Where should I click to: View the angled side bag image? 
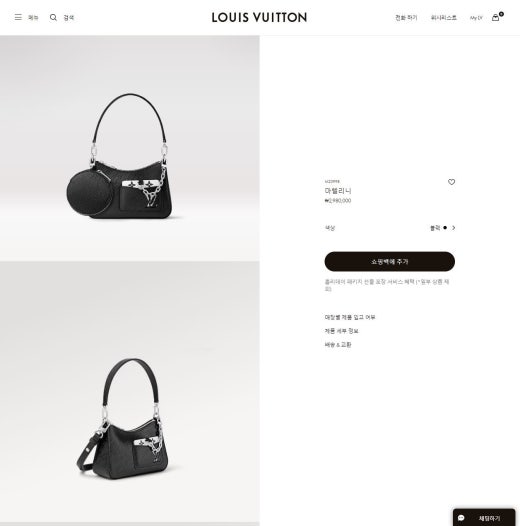coord(129,392)
